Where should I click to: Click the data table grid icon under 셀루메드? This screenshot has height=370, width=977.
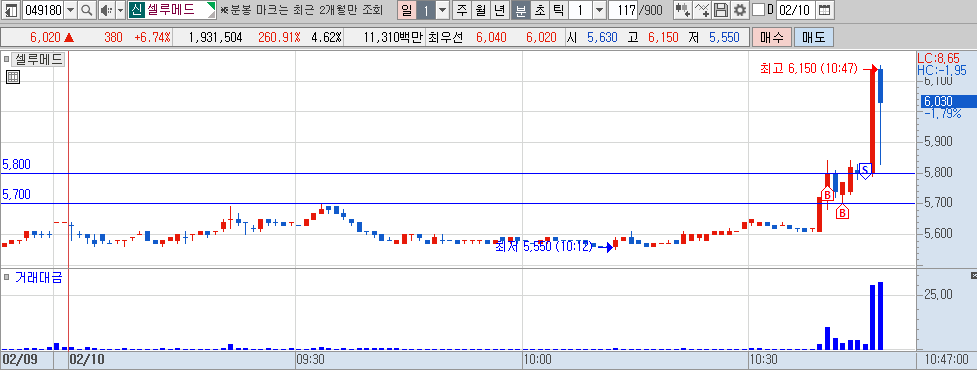click(13, 77)
